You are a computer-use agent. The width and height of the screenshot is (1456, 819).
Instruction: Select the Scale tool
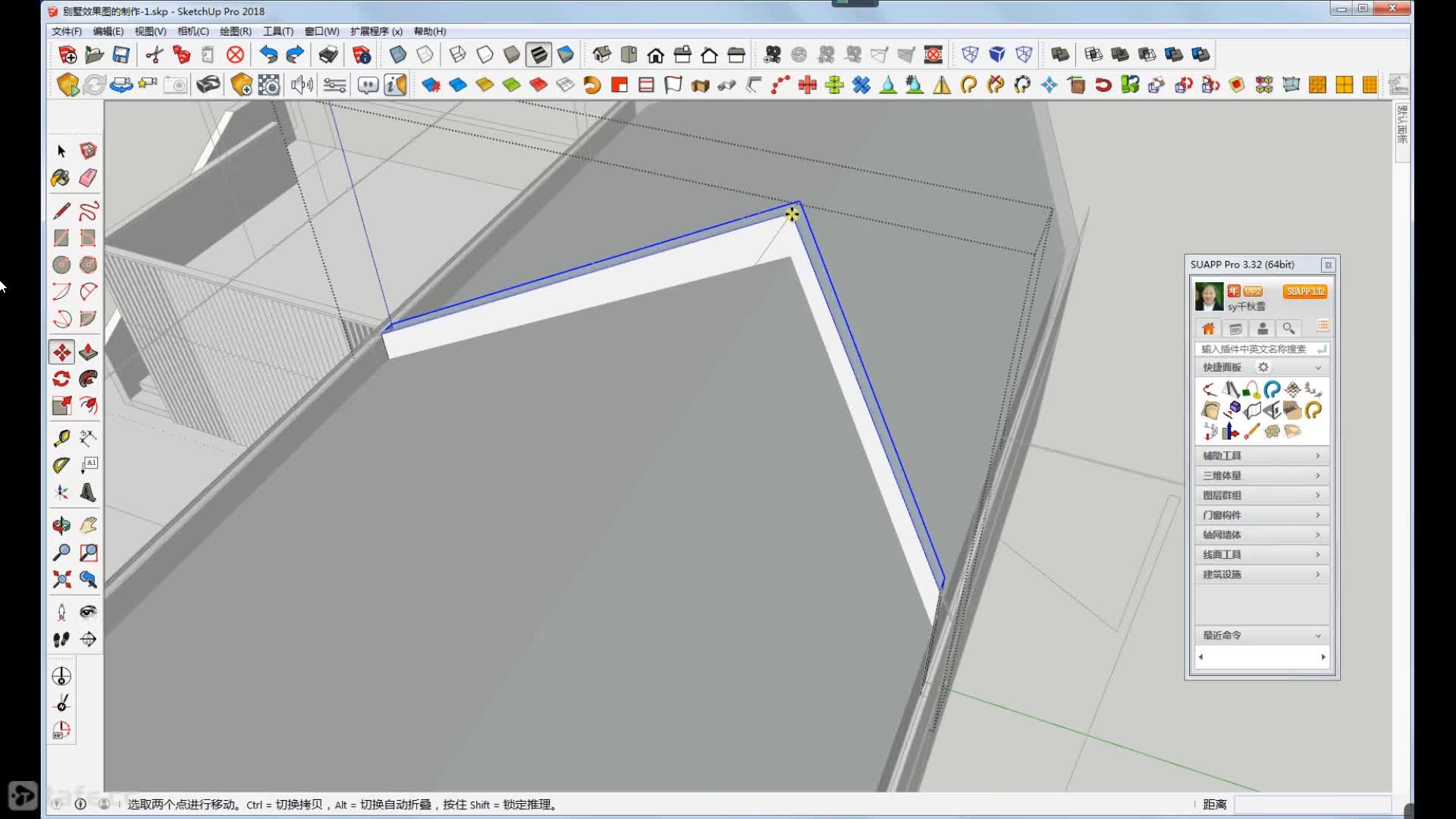point(61,406)
